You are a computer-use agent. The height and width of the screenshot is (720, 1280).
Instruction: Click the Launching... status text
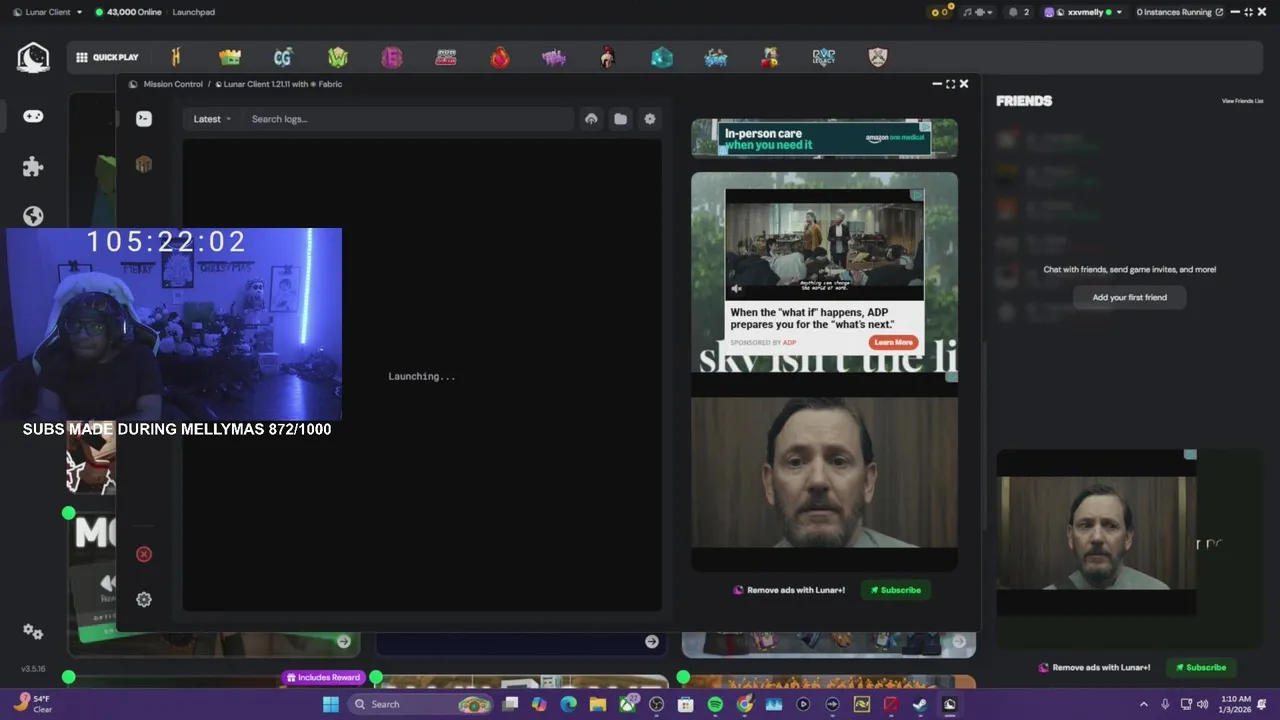tap(422, 376)
